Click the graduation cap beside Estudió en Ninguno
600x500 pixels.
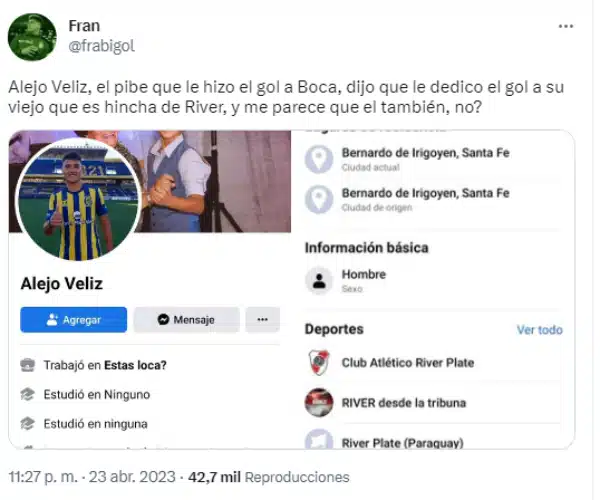(x=28, y=394)
